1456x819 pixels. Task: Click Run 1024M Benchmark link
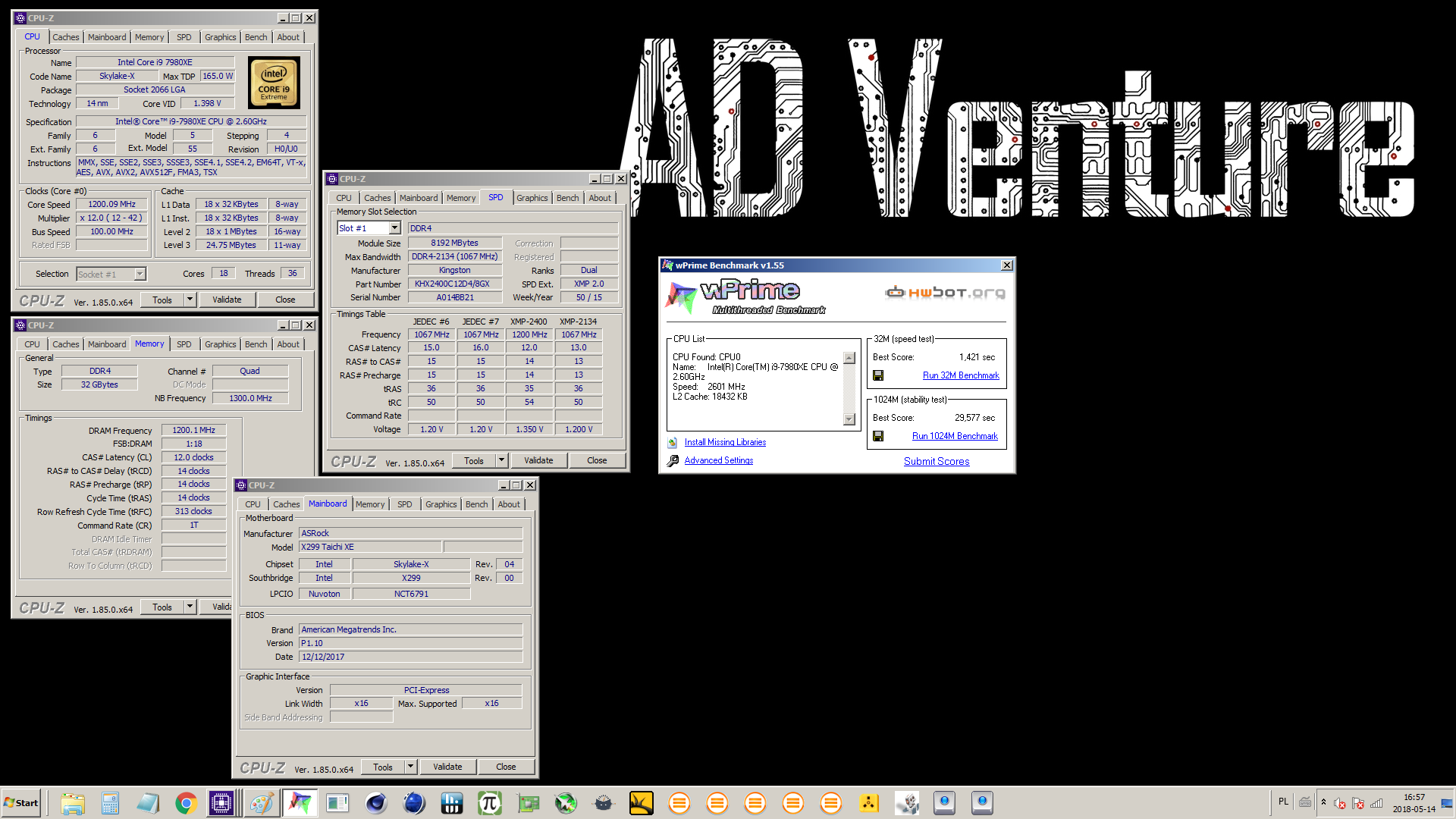(955, 436)
